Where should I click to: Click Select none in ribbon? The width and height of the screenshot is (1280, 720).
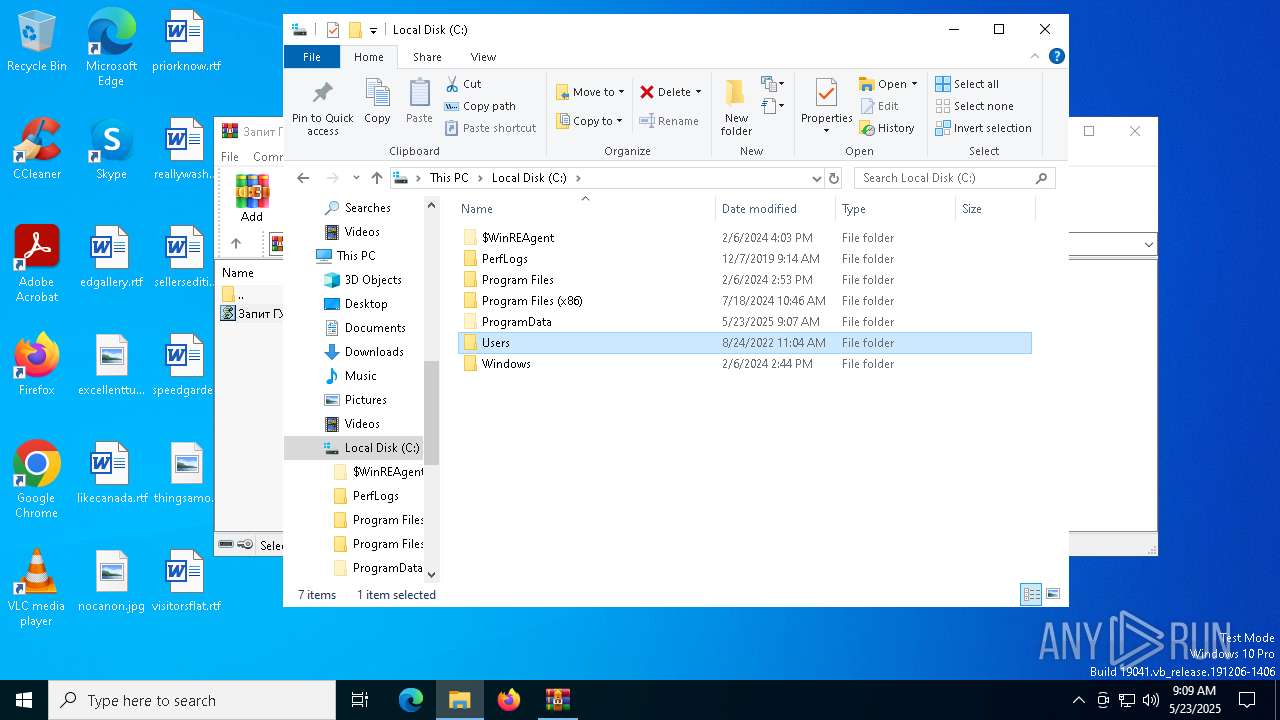(974, 106)
